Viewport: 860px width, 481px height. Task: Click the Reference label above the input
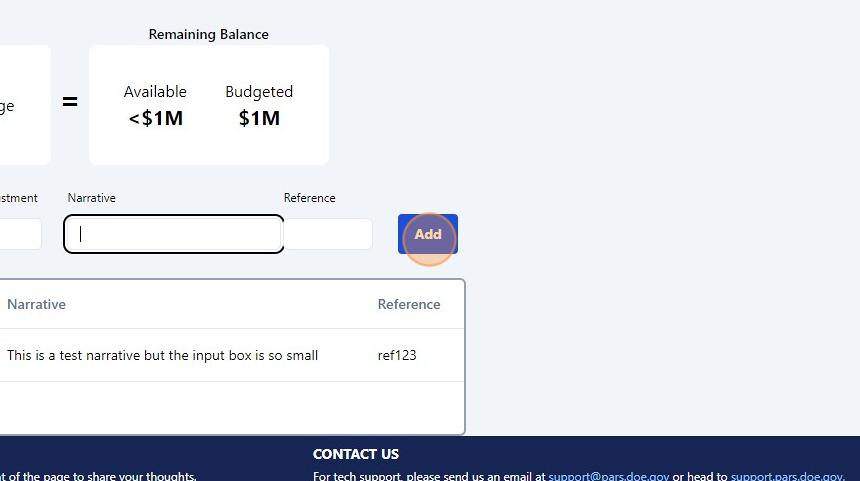click(x=309, y=198)
